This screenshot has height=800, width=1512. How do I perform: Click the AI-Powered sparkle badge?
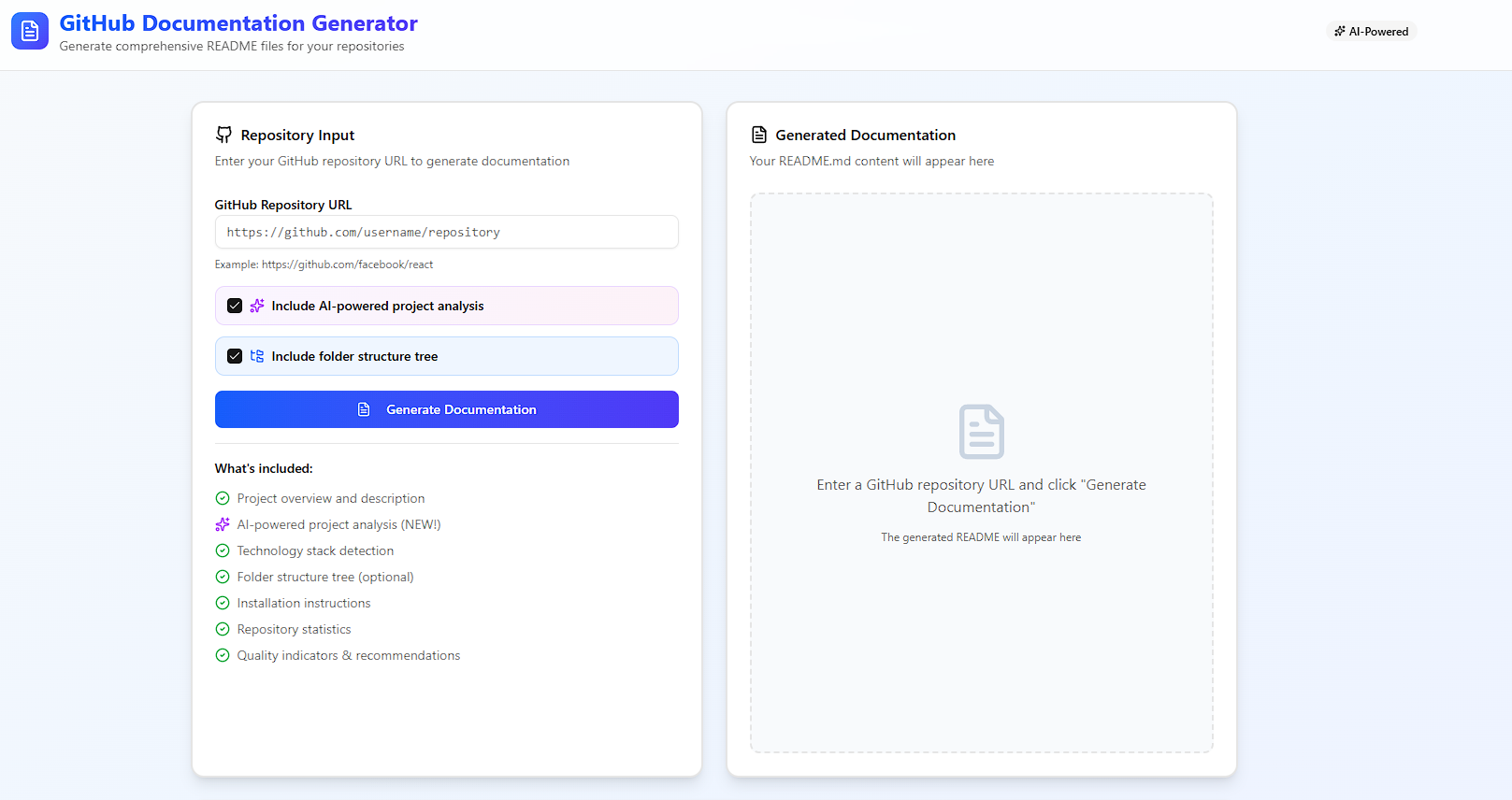click(1372, 31)
